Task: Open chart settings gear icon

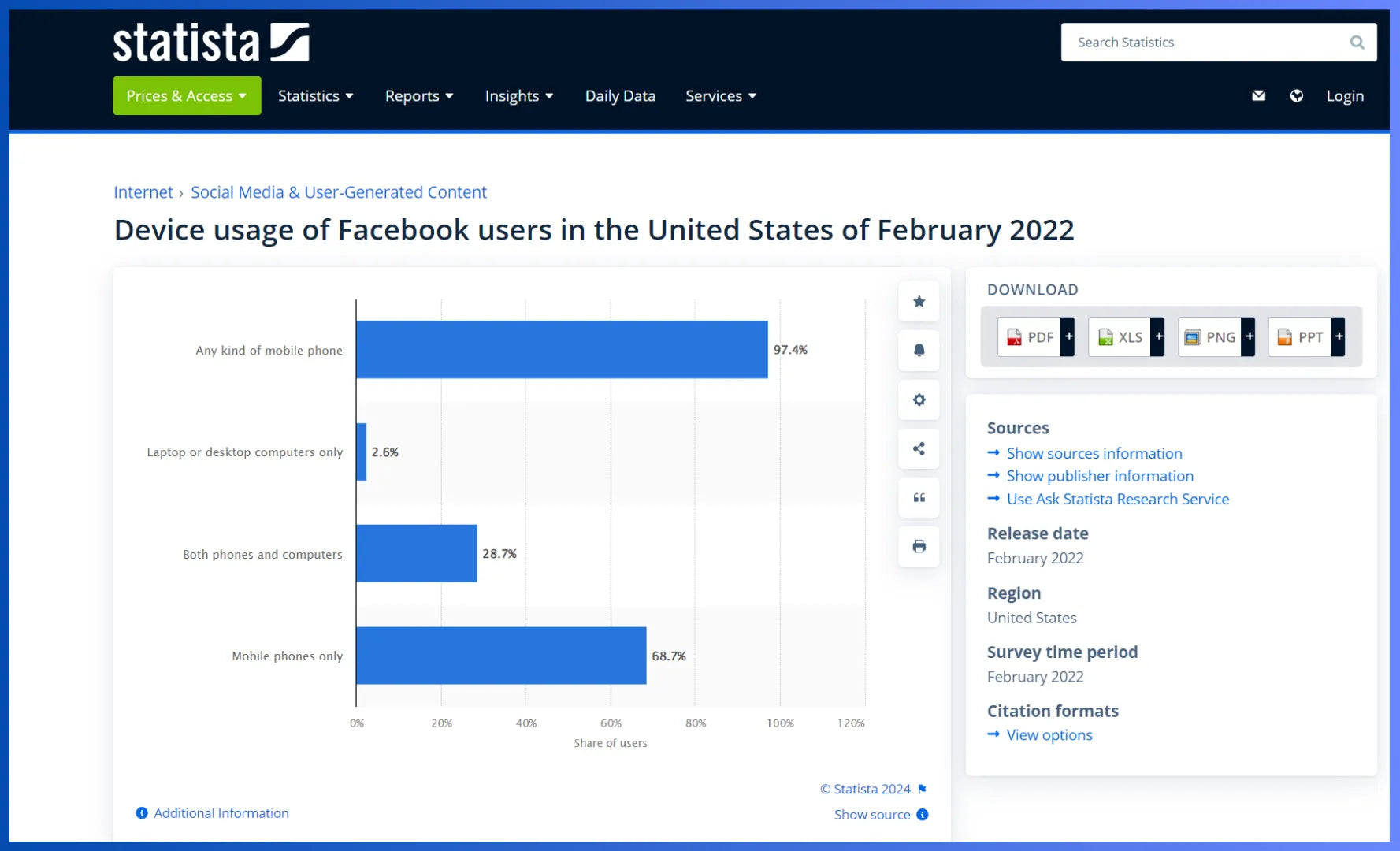Action: [919, 399]
